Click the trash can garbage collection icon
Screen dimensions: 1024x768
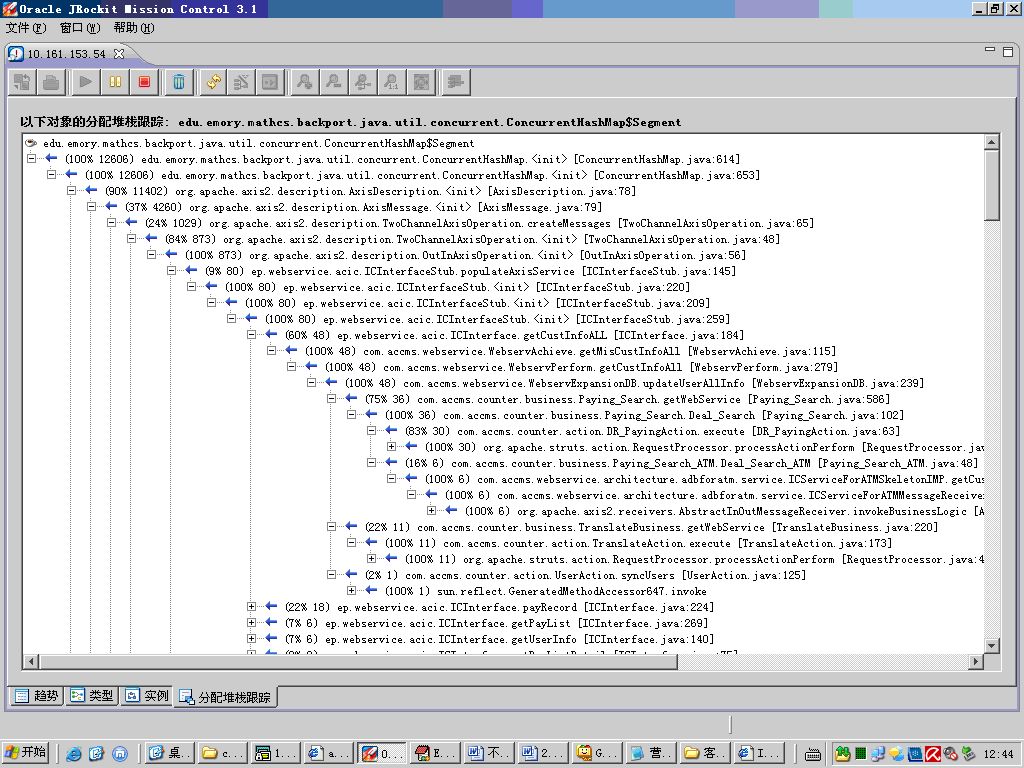(178, 82)
